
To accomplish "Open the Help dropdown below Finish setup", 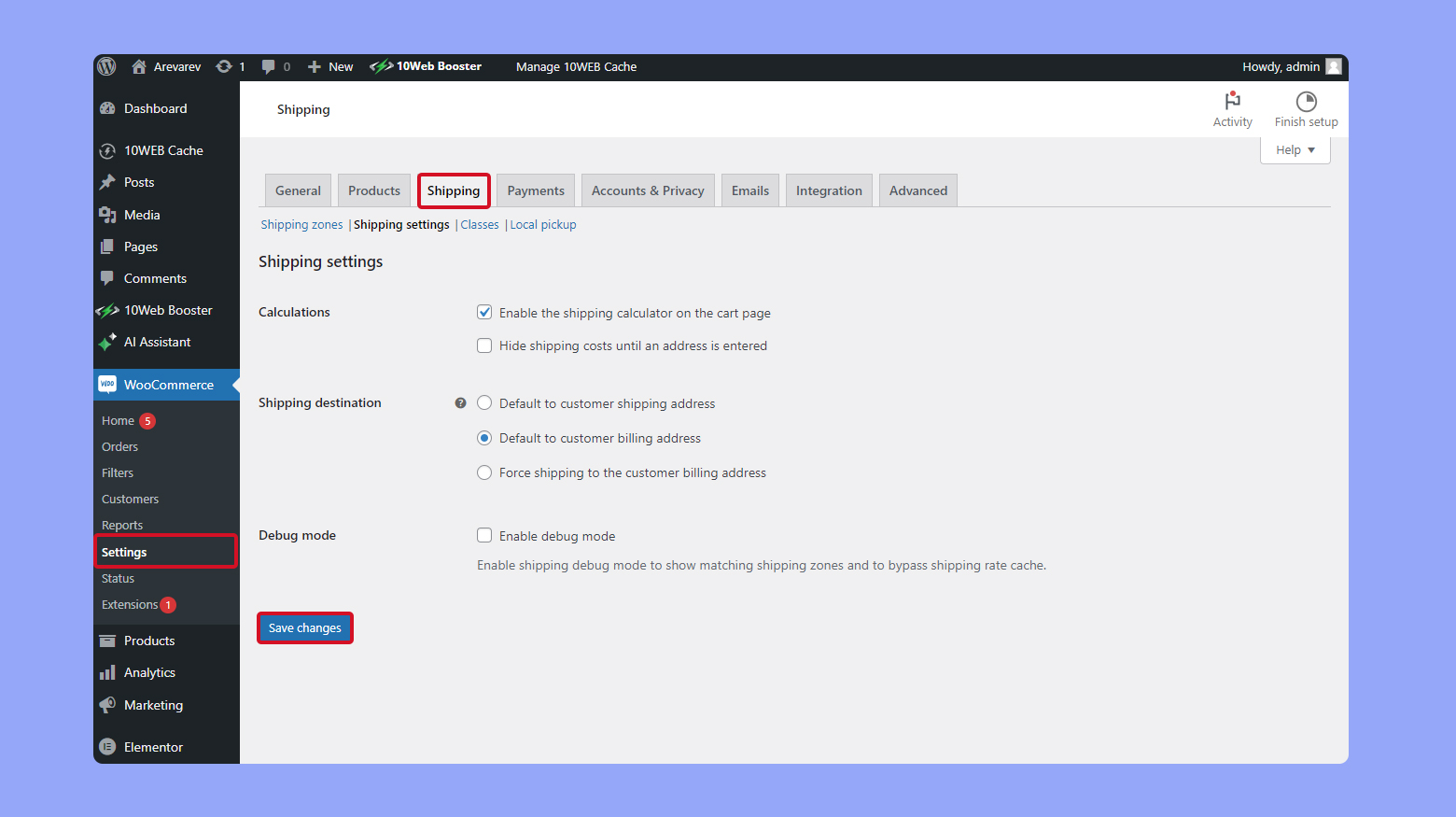I will click(x=1295, y=149).
